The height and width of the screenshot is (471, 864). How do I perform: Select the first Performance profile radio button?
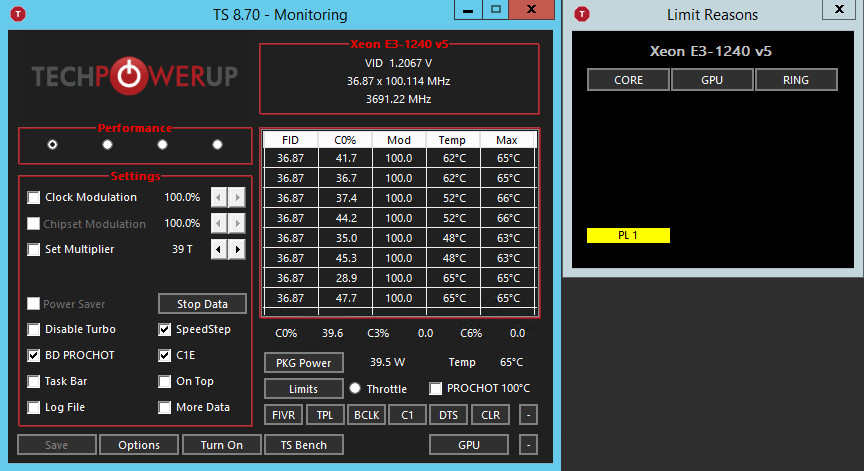(x=52, y=144)
